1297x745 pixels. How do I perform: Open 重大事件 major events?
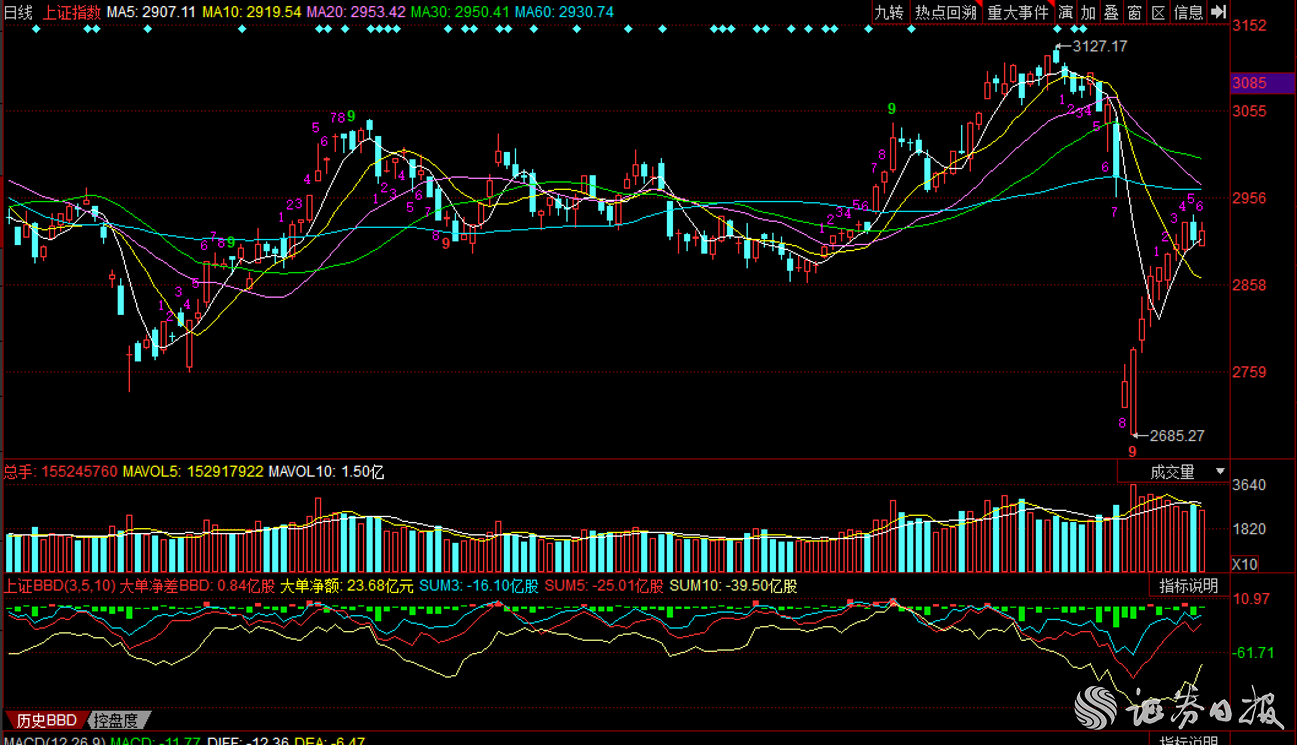coord(1018,12)
